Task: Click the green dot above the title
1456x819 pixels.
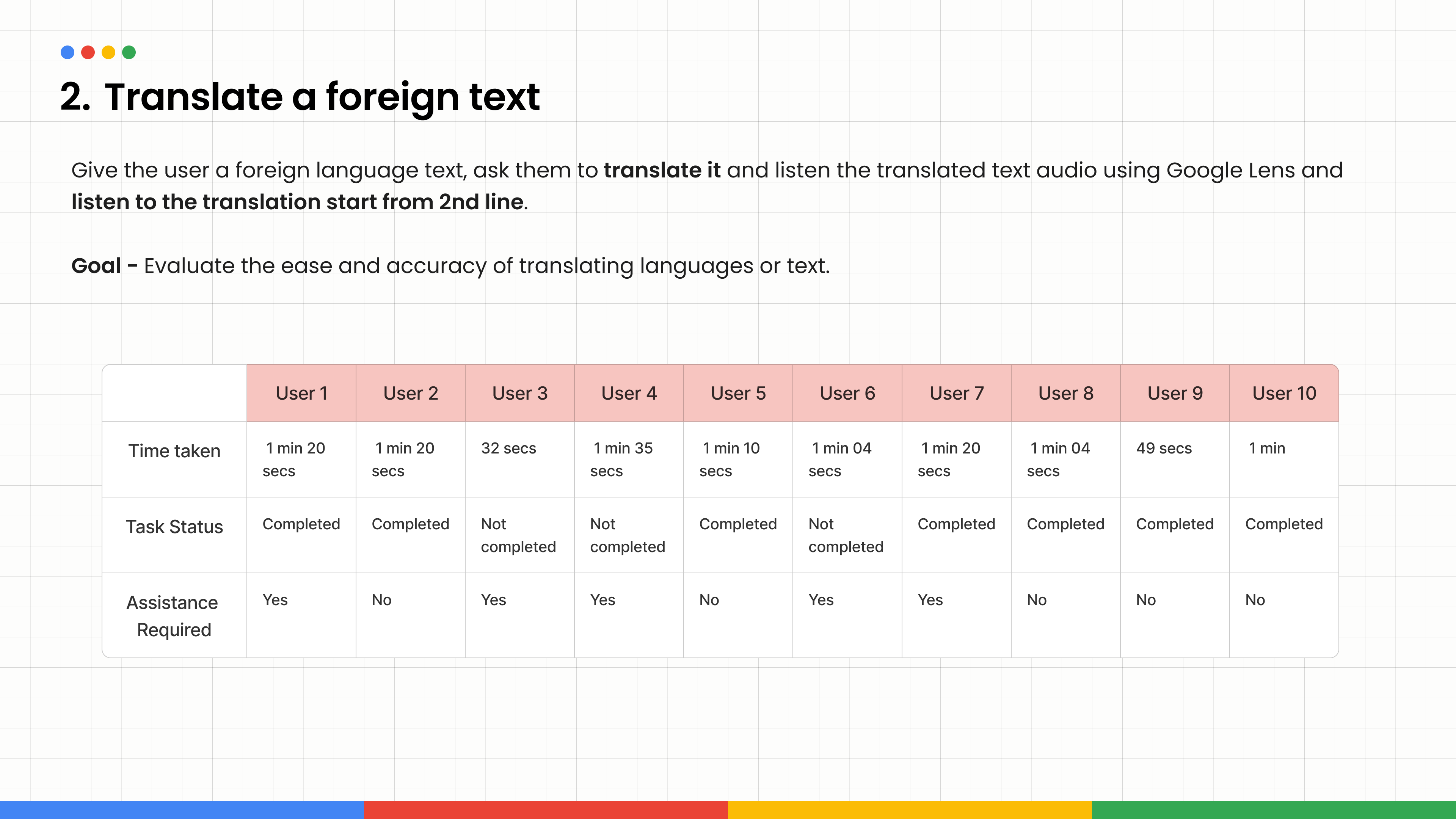Action: point(129,53)
